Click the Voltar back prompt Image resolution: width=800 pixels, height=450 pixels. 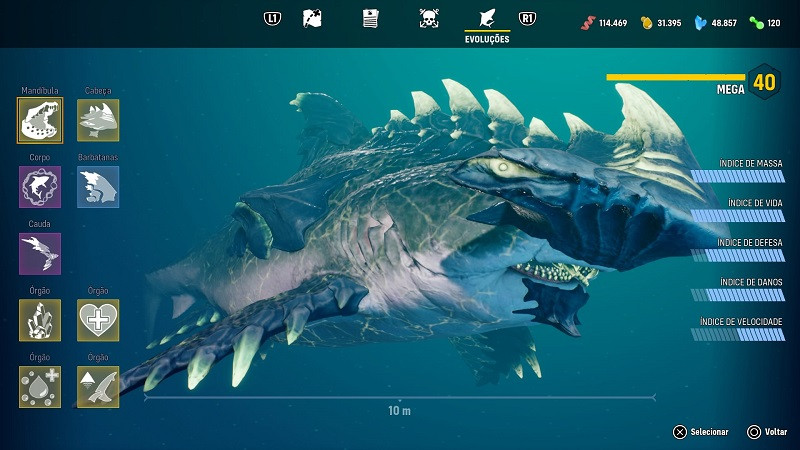767,432
